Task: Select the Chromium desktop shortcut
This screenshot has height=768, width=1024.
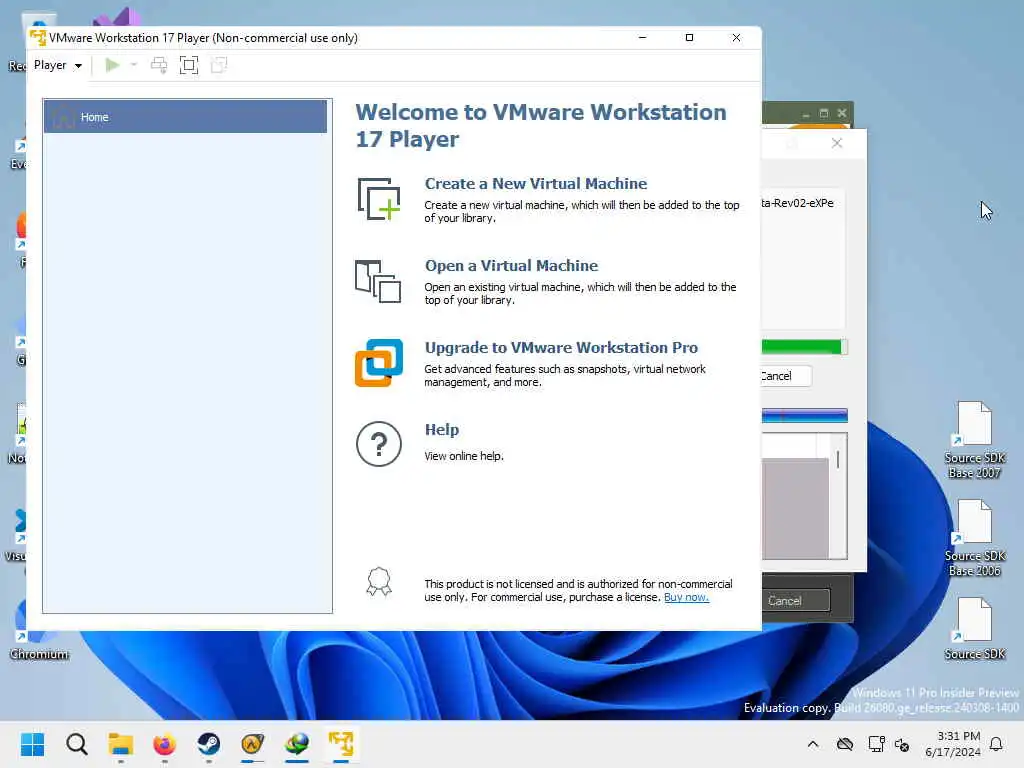Action: click(x=39, y=630)
